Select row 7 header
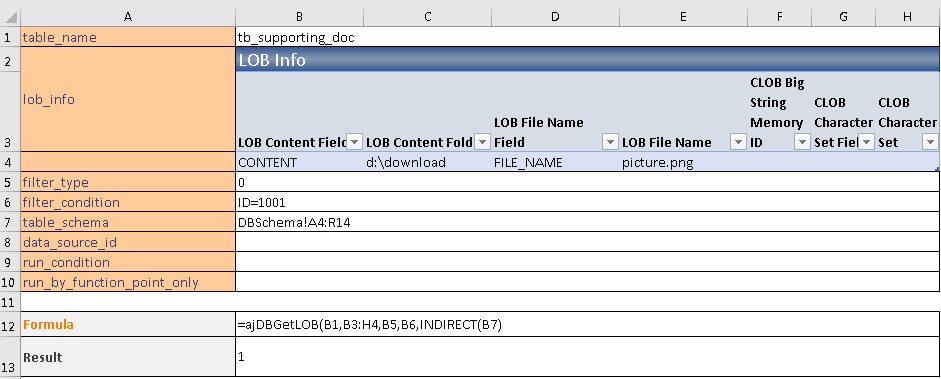Image resolution: width=941 pixels, height=379 pixels. click(10, 222)
